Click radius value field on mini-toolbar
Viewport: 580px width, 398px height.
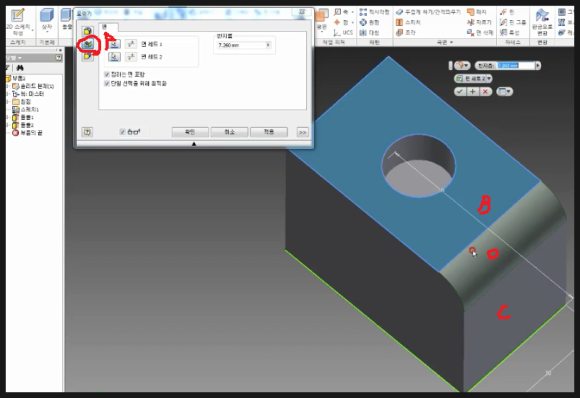point(515,65)
